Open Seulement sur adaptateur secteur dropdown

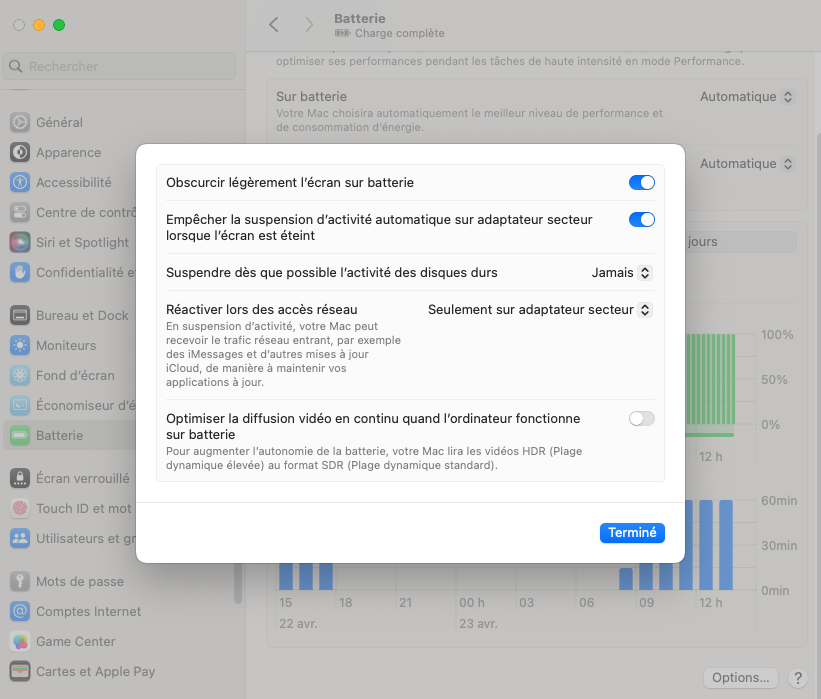pos(540,310)
